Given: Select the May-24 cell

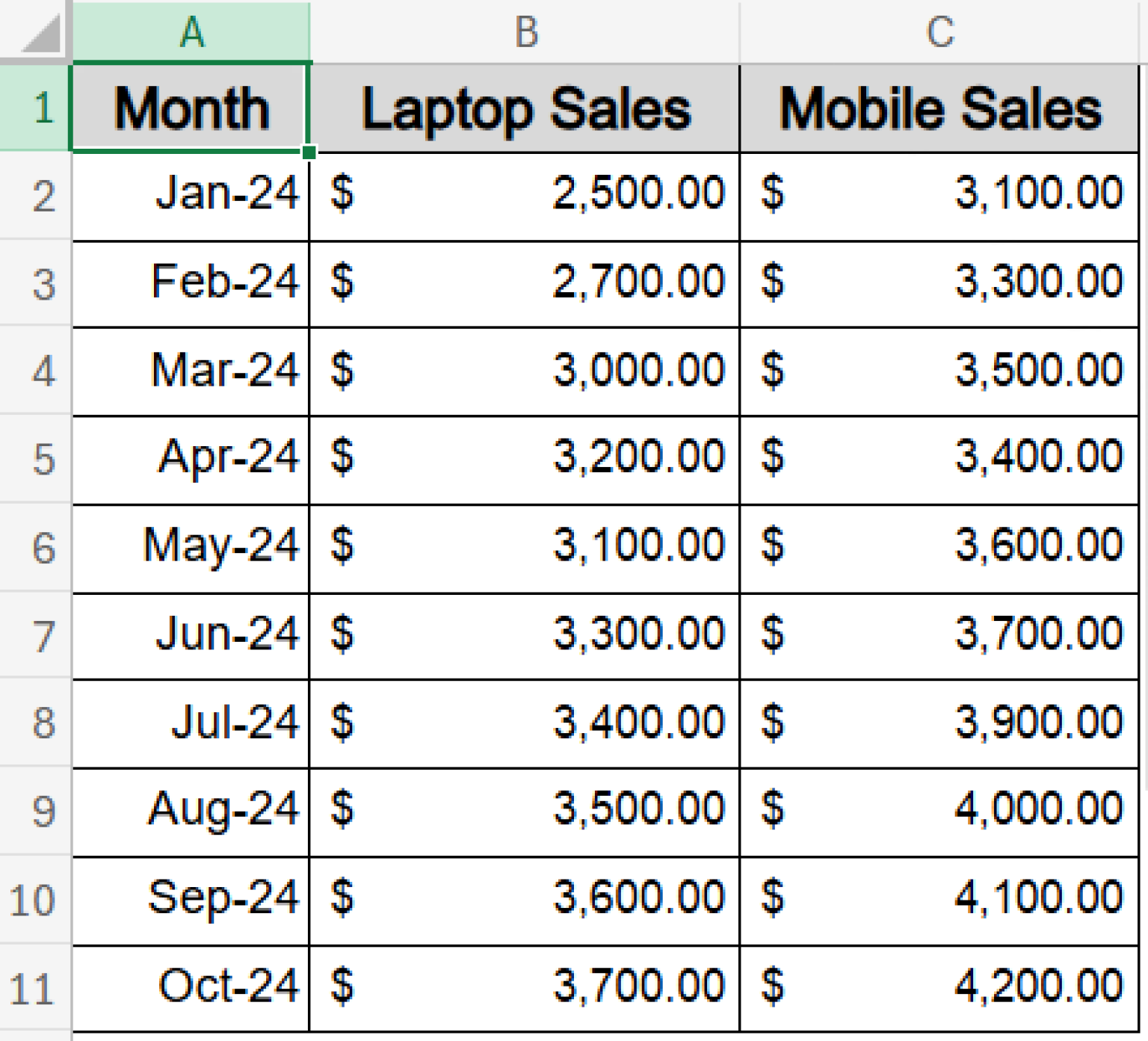Looking at the screenshot, I should (191, 547).
